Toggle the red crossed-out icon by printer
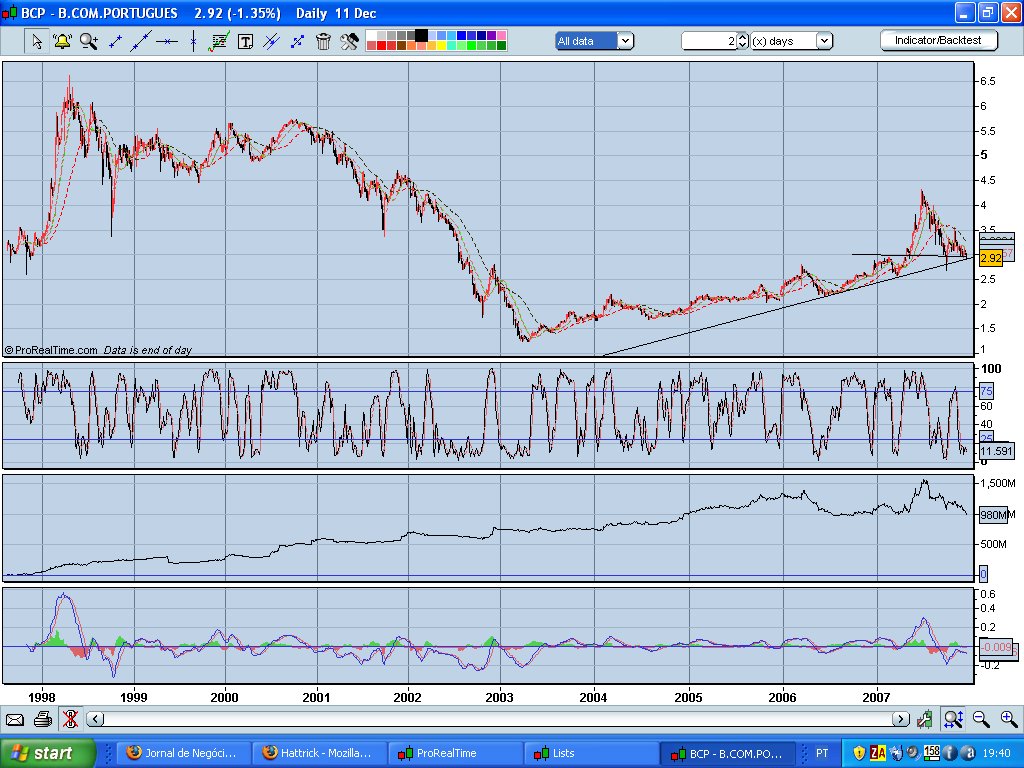Viewport: 1024px width, 768px height. pos(70,719)
